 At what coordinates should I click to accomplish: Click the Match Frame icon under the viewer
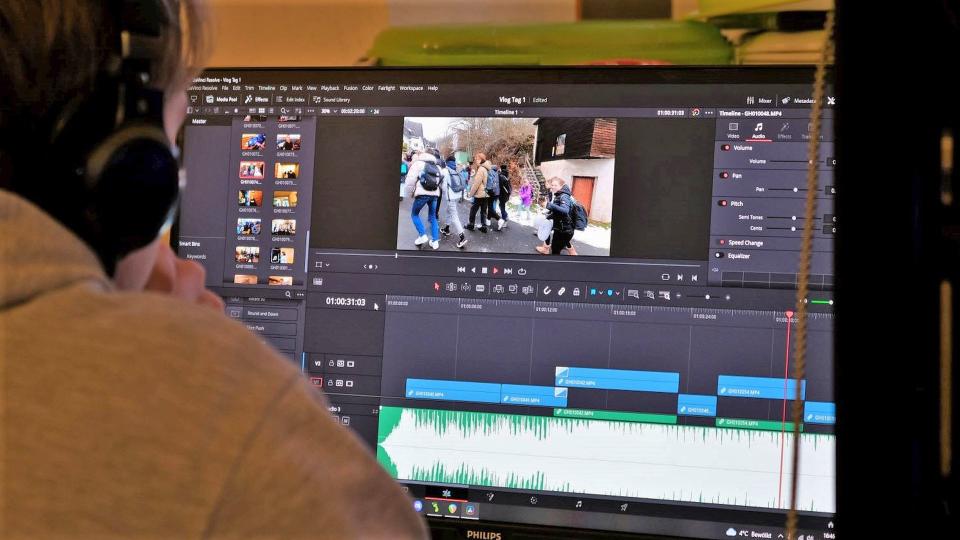(666, 277)
